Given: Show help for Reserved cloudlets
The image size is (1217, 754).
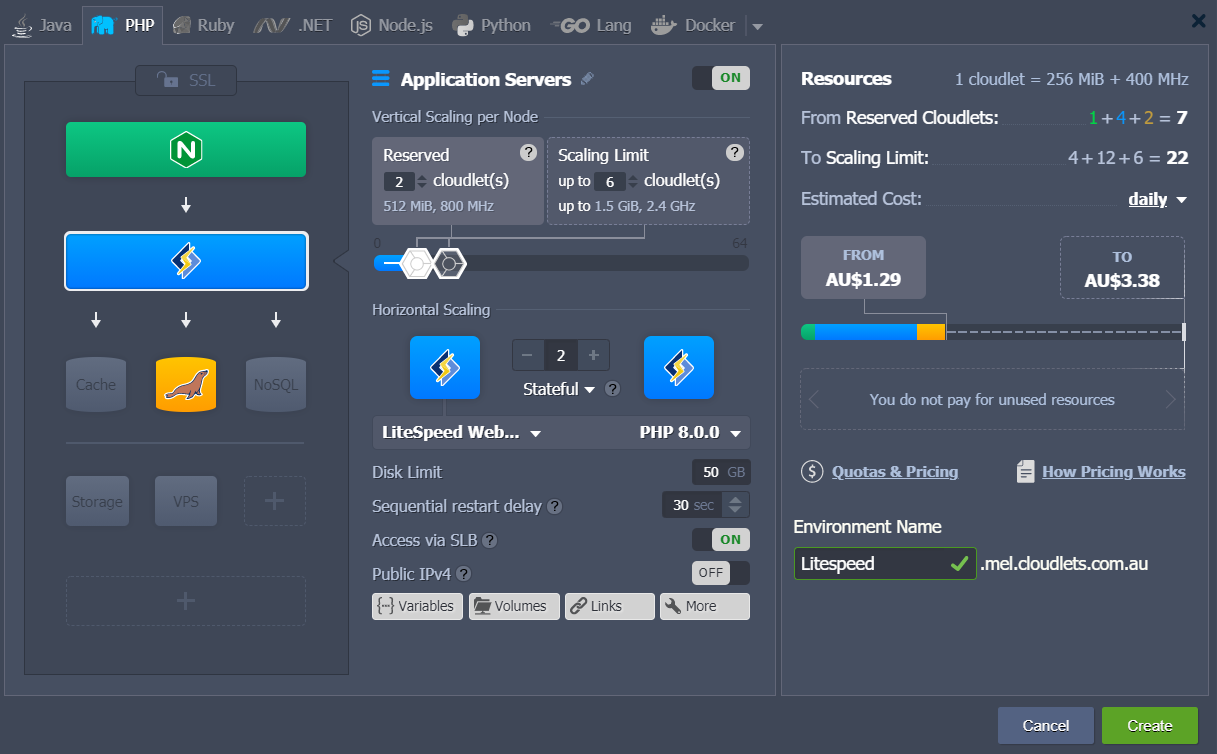Looking at the screenshot, I should tap(529, 152).
